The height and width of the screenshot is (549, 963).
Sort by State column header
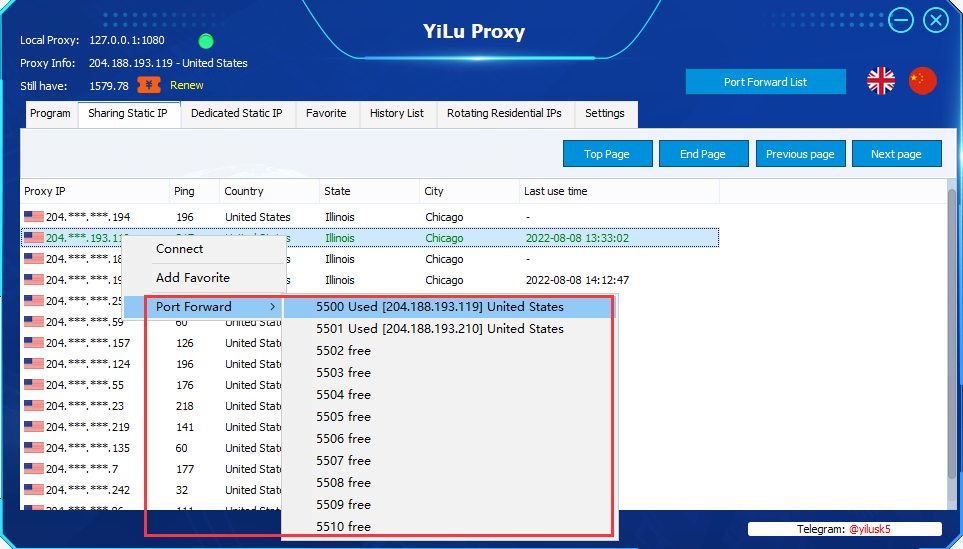point(369,191)
